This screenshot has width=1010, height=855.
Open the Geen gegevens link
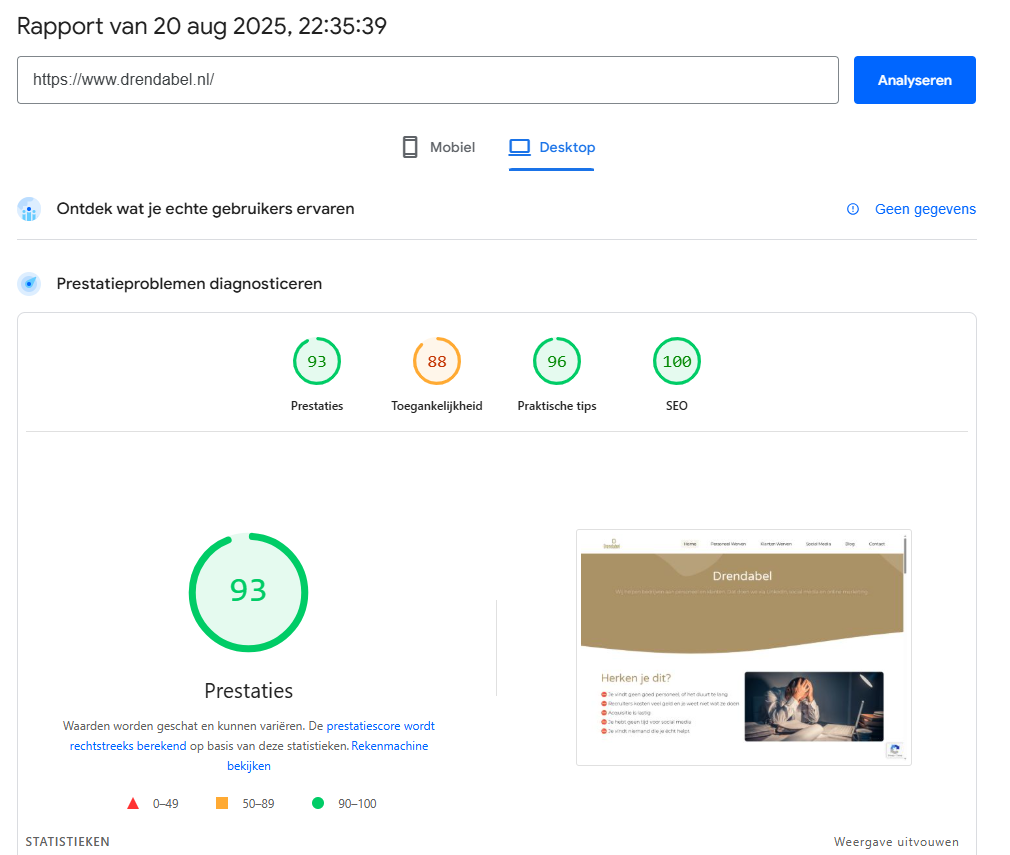click(925, 209)
